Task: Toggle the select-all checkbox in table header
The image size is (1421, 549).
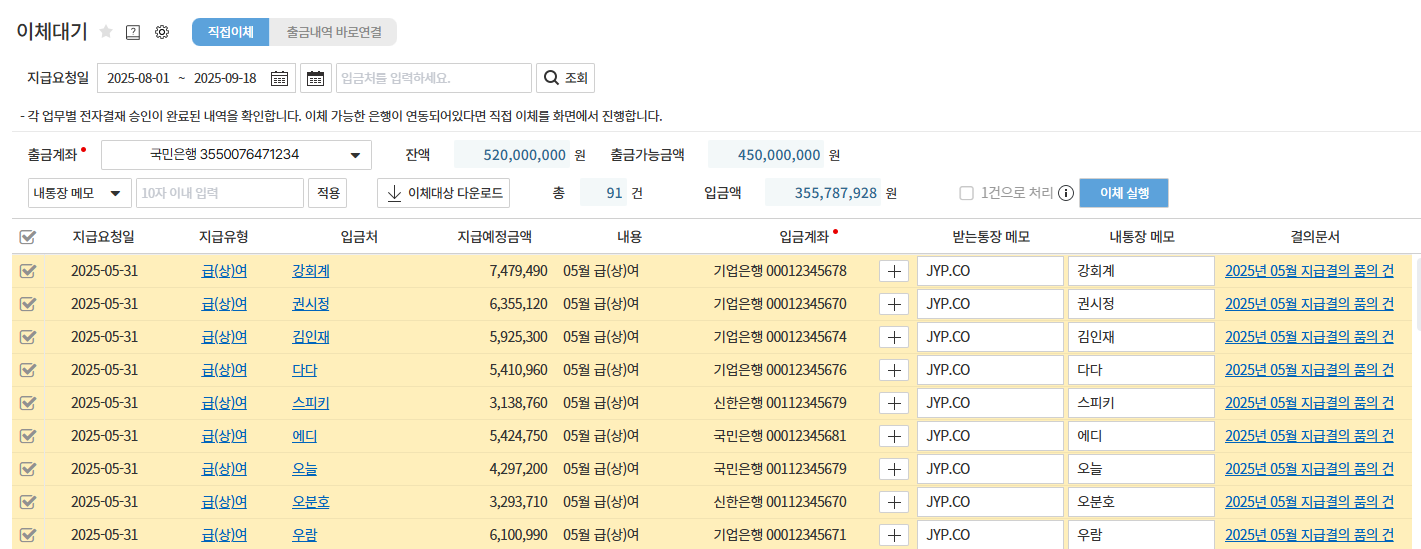Action: pyautogui.click(x=28, y=237)
